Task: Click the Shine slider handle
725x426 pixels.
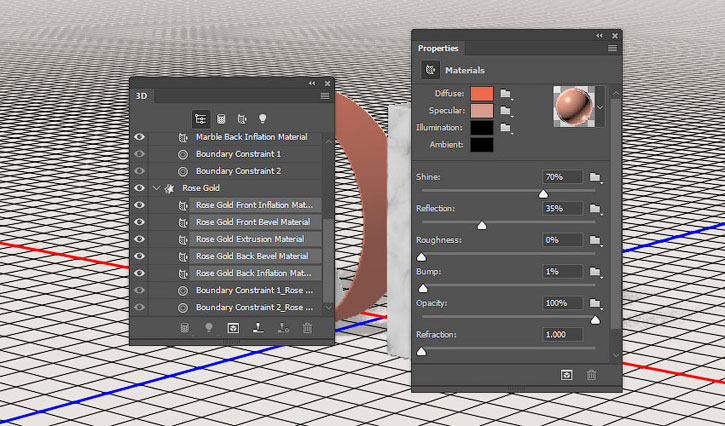Action: [x=543, y=193]
